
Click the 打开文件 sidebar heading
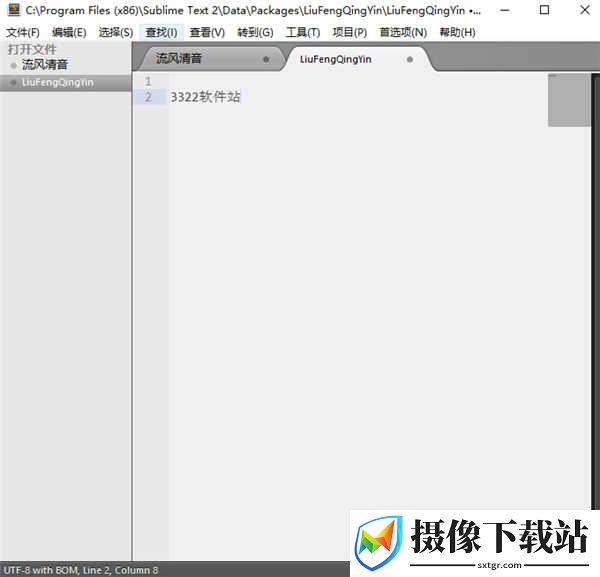[32, 49]
